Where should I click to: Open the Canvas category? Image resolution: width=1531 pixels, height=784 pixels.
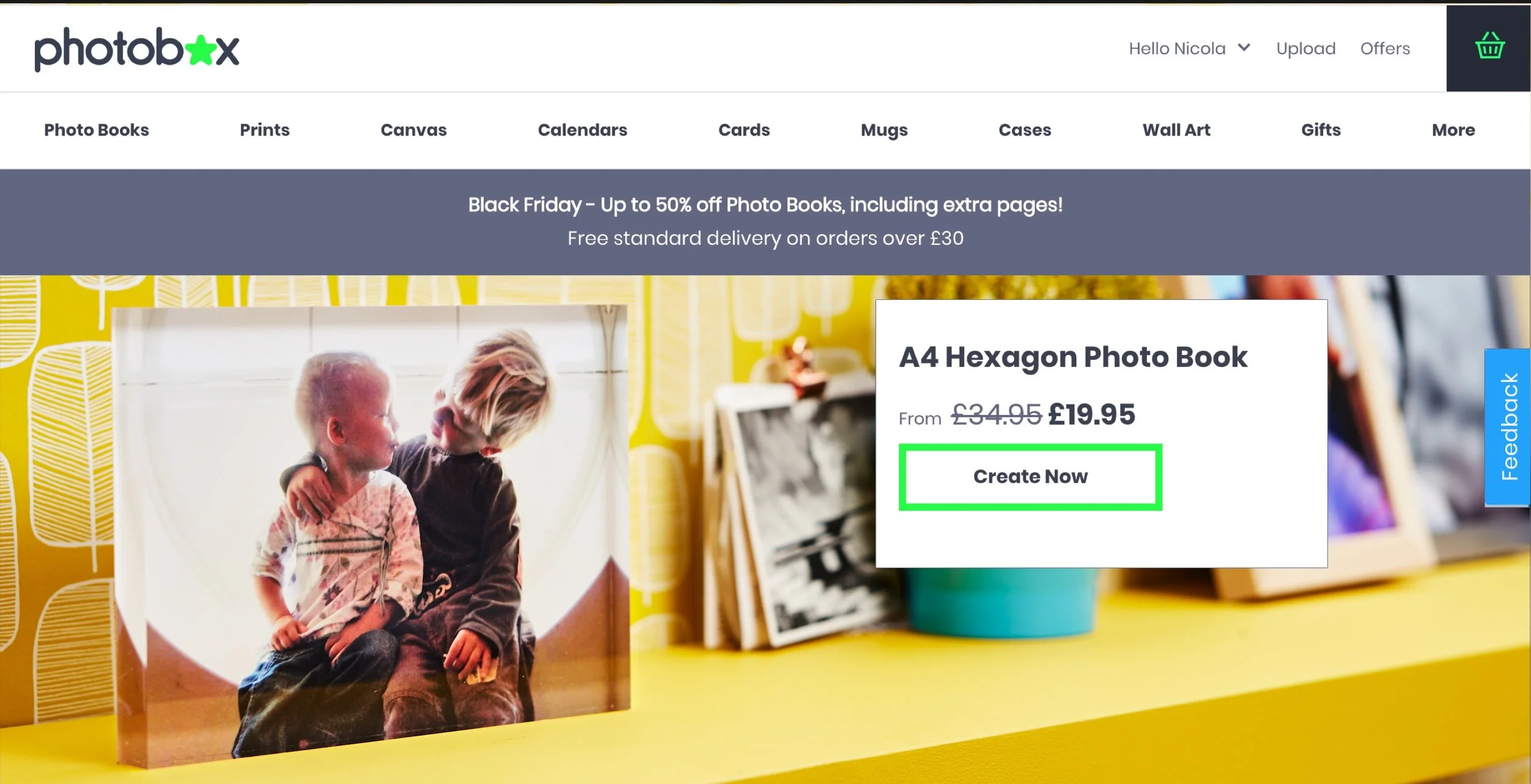coord(413,130)
